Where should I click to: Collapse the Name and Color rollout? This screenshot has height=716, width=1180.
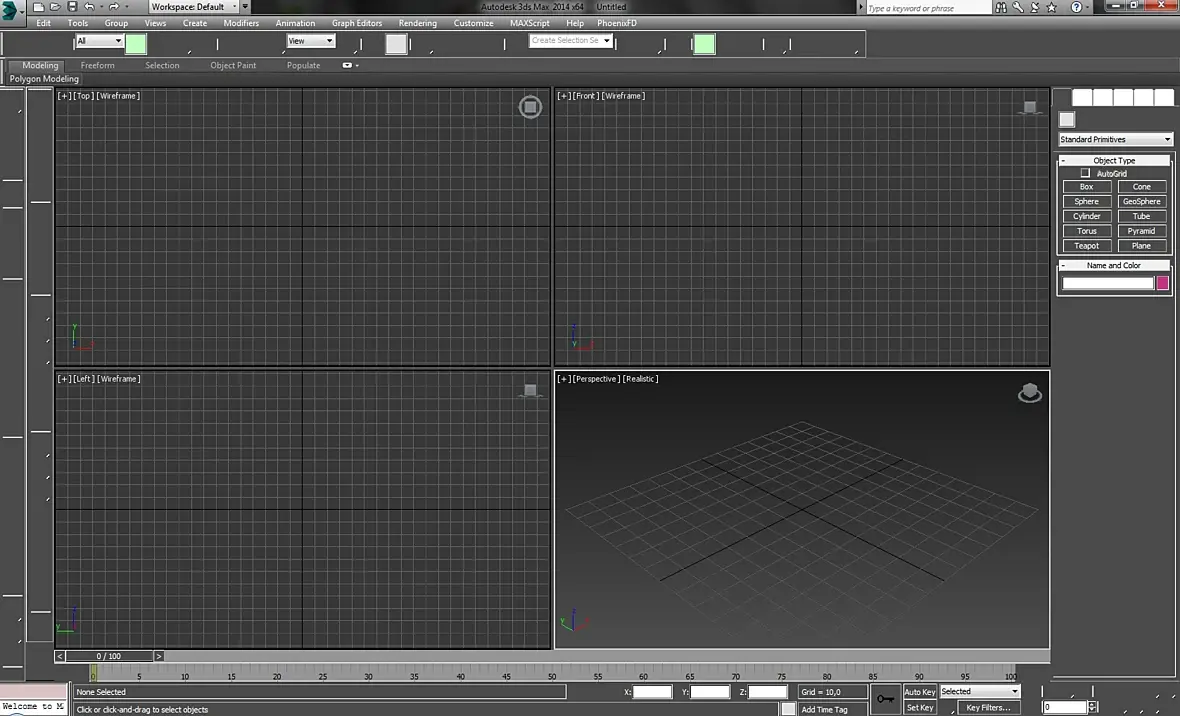(x=1115, y=266)
